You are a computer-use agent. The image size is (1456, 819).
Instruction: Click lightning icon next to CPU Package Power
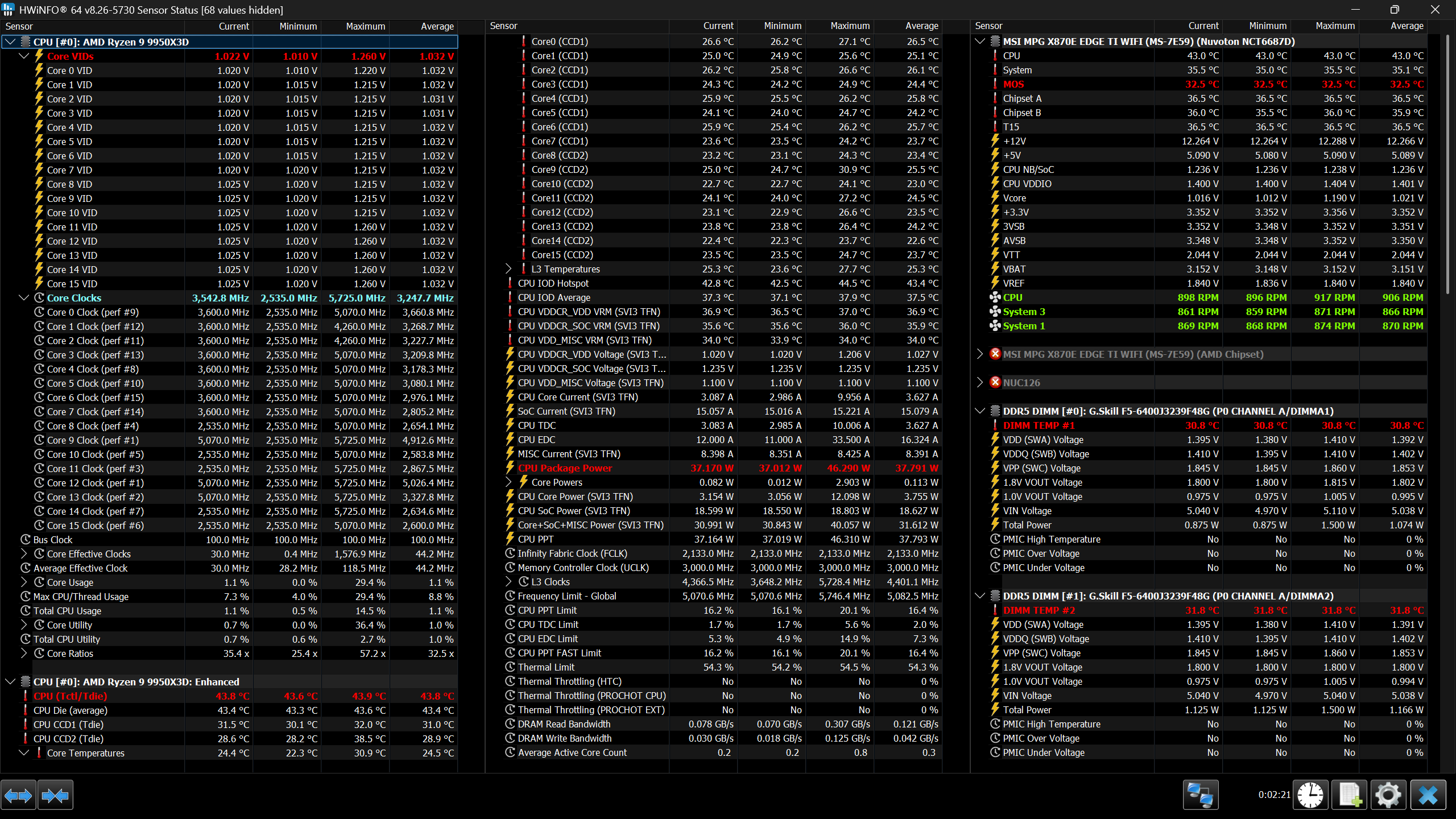(x=510, y=468)
